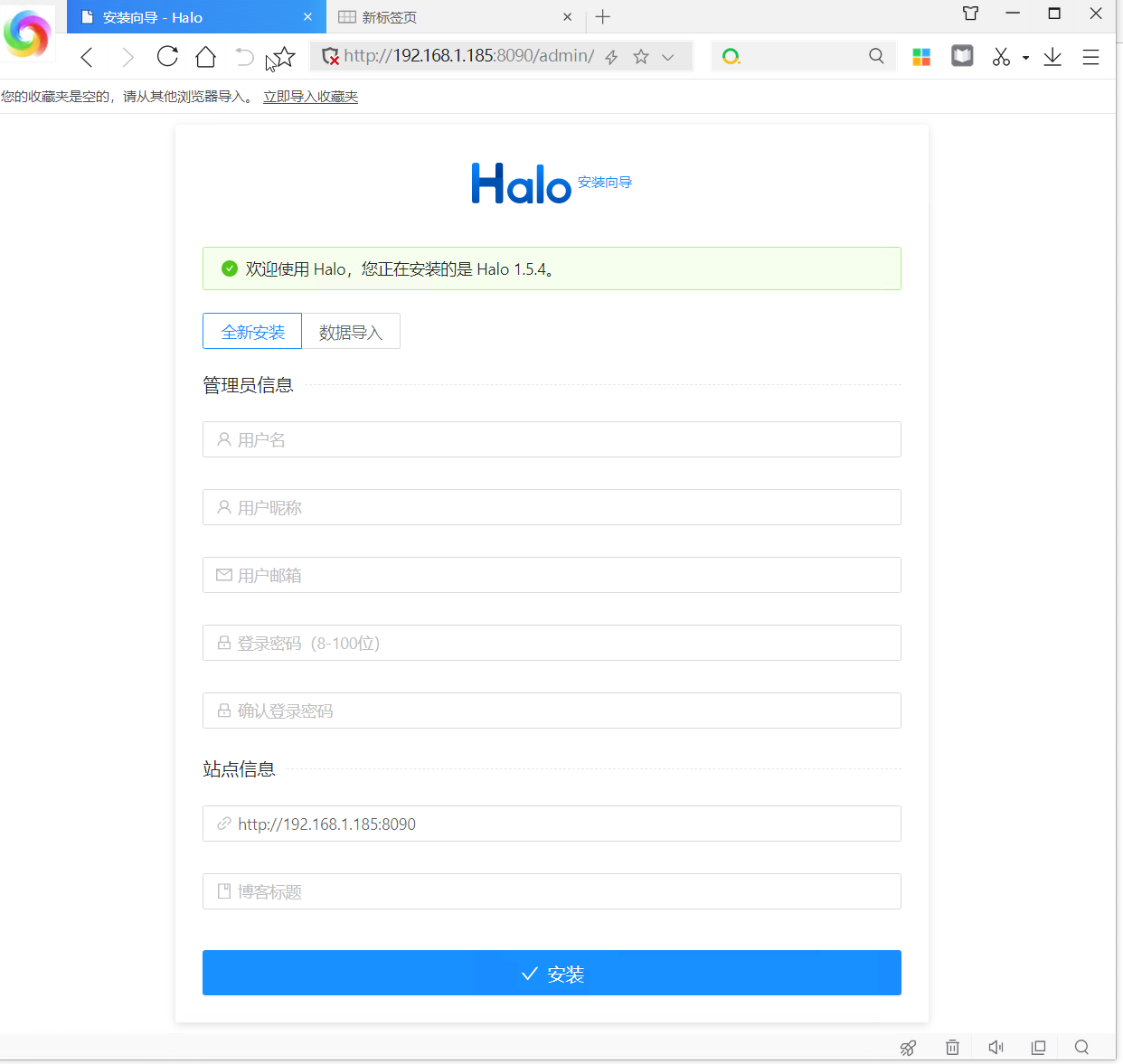
Task: Select the 全新安装 tab
Action: (x=252, y=332)
